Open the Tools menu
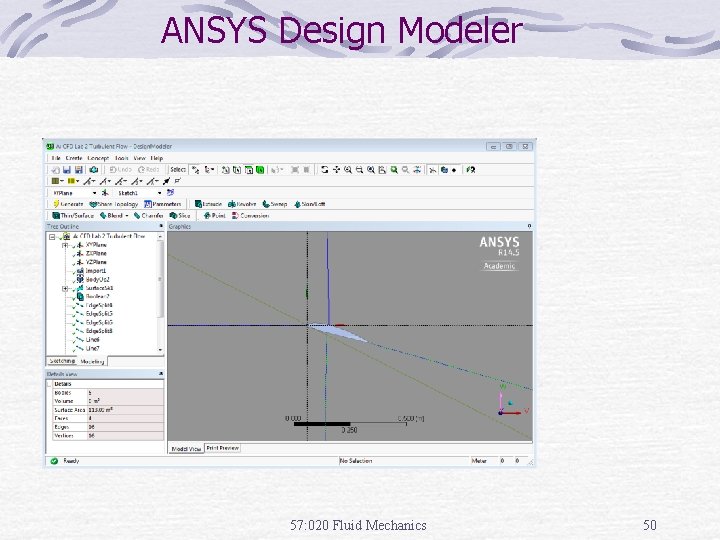 pyautogui.click(x=122, y=158)
